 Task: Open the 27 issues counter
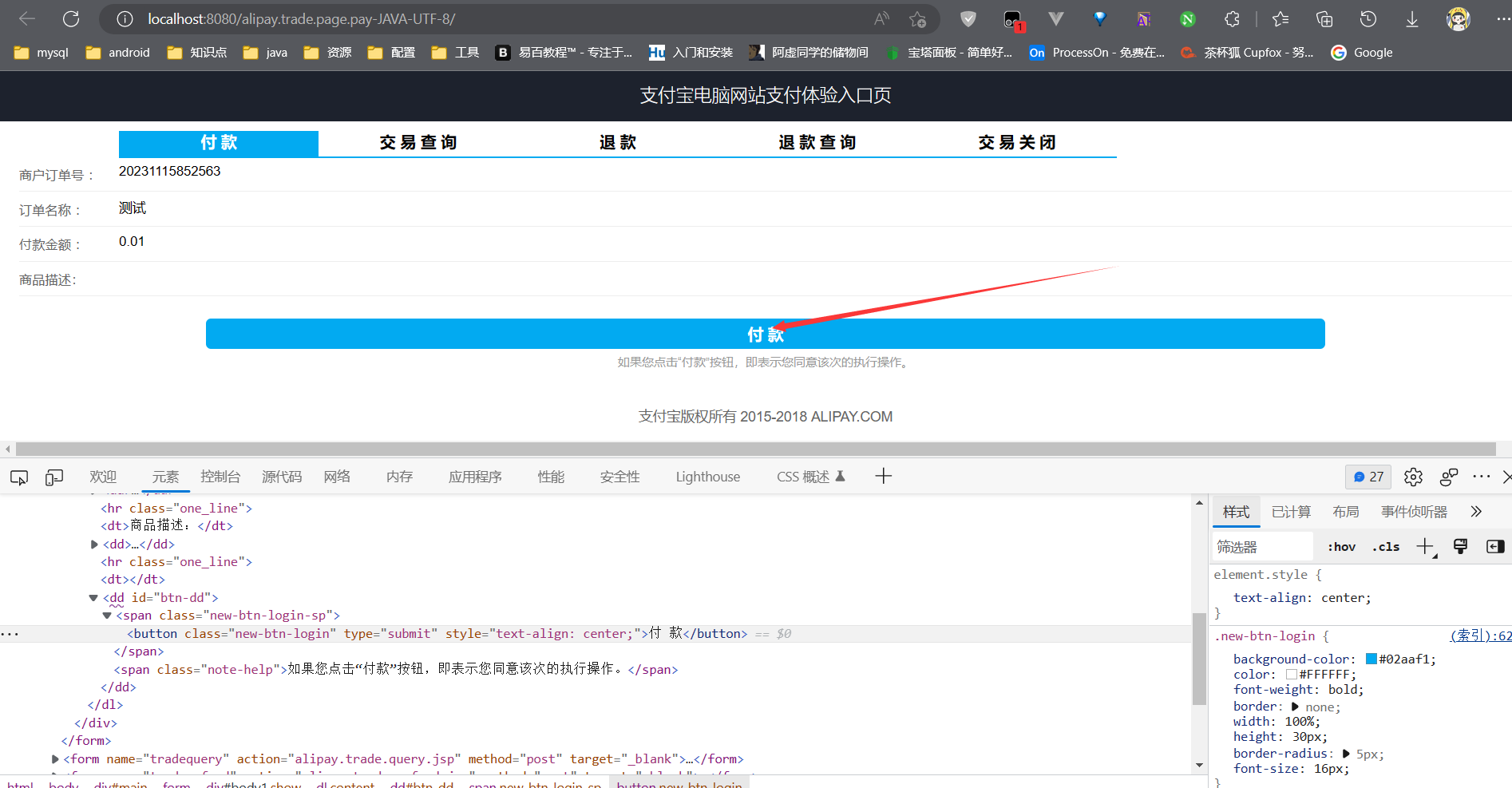point(1368,477)
